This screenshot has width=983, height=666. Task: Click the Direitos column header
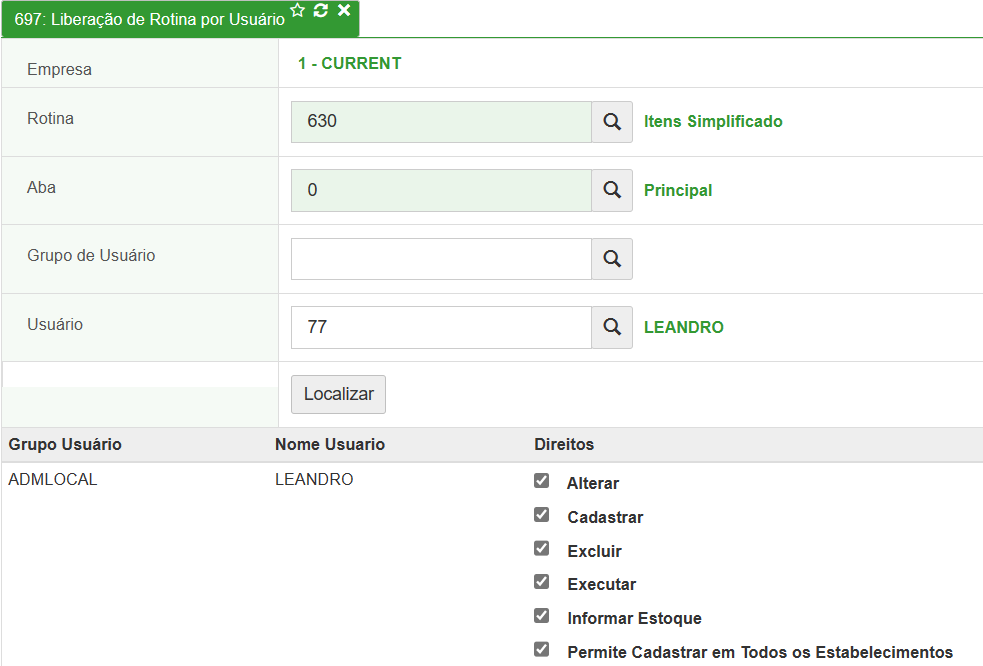click(564, 444)
